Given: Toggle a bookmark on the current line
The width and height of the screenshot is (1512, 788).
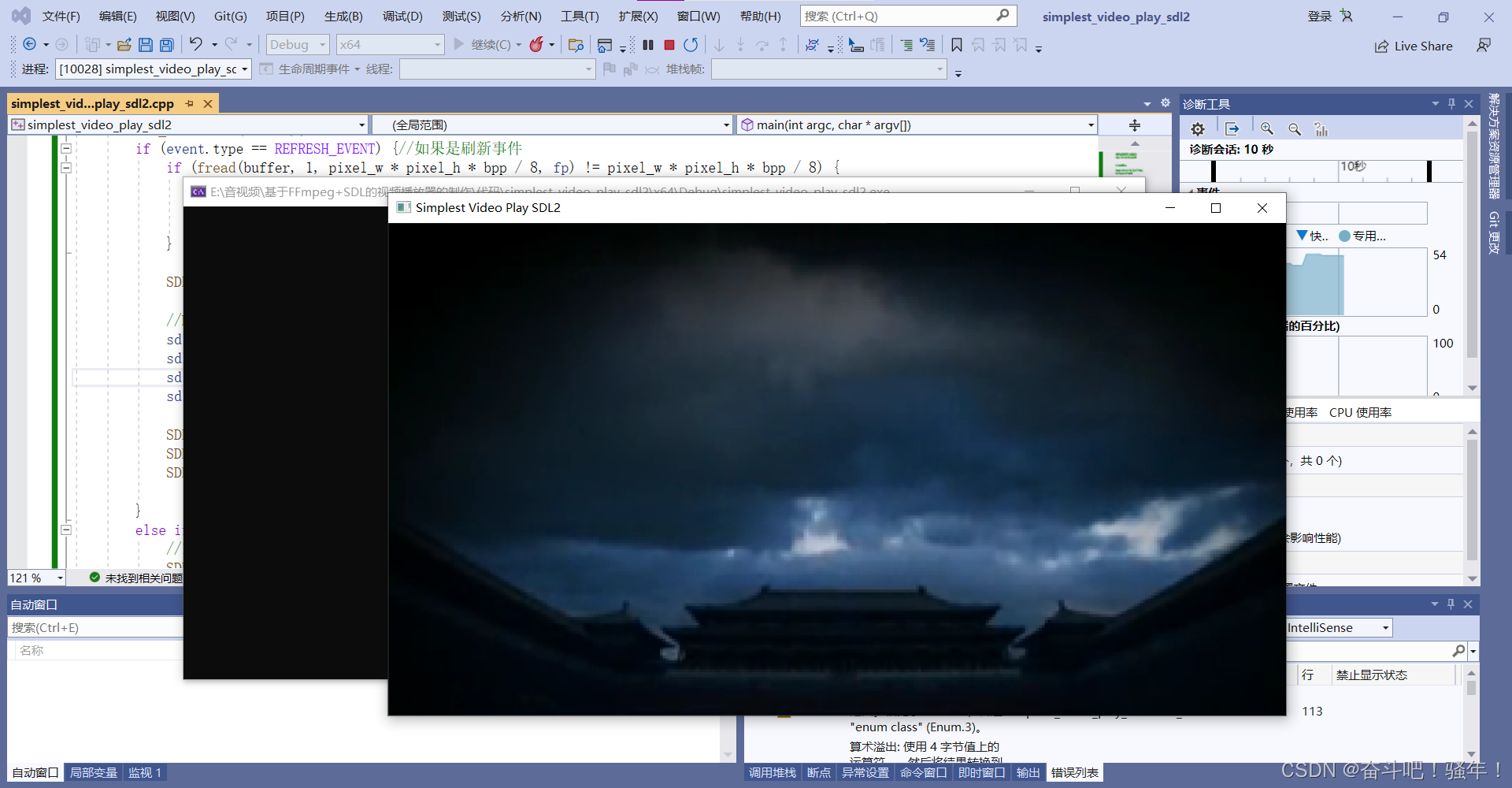Looking at the screenshot, I should [957, 45].
